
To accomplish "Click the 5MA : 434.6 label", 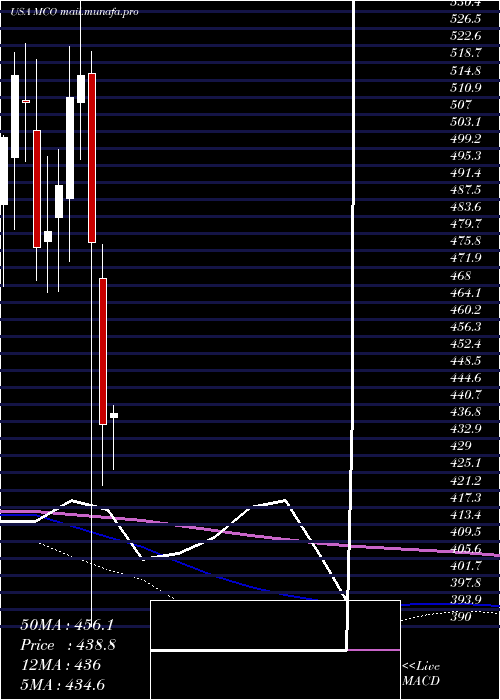I will 62,684.
